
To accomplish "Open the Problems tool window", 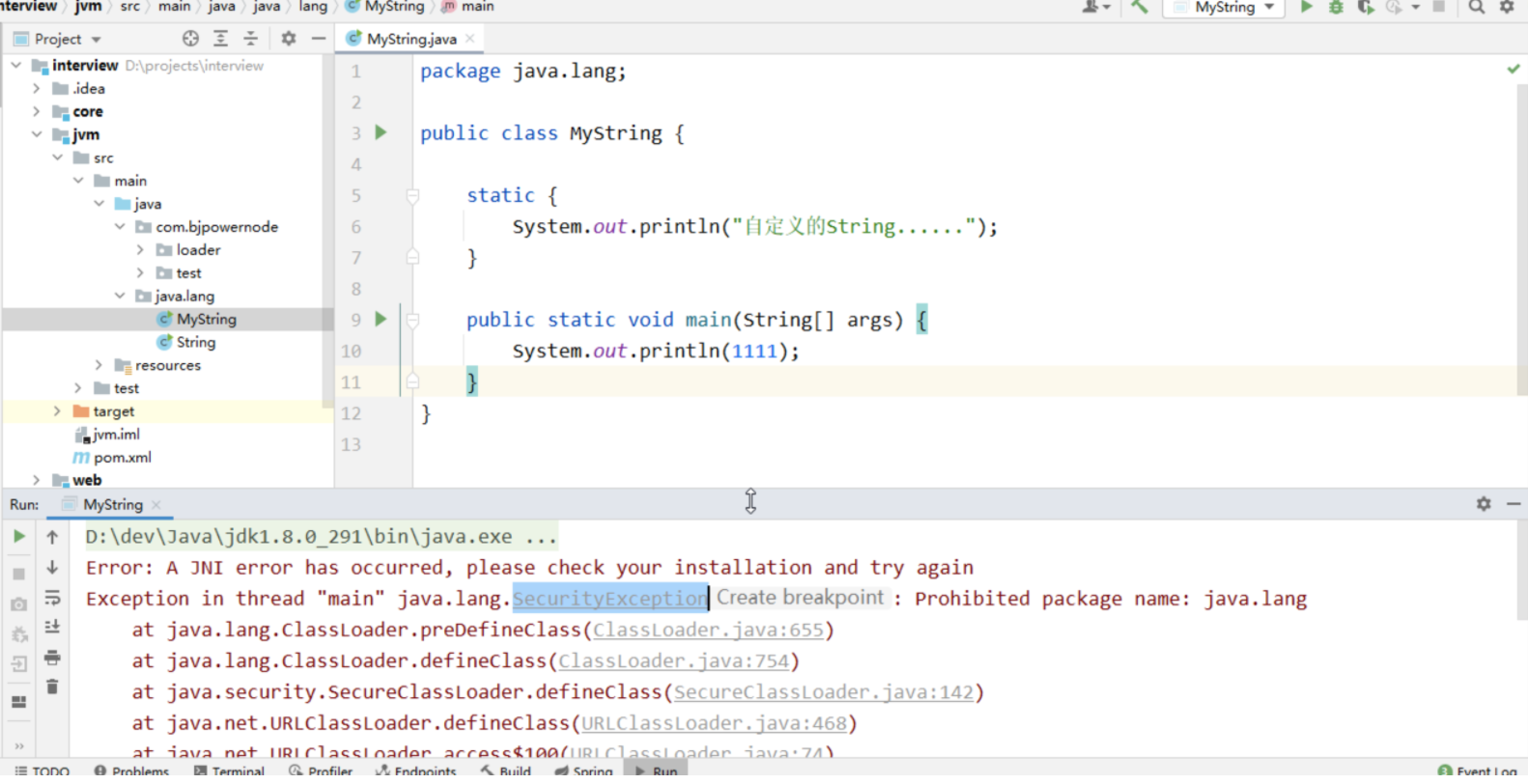I will pyautogui.click(x=132, y=770).
